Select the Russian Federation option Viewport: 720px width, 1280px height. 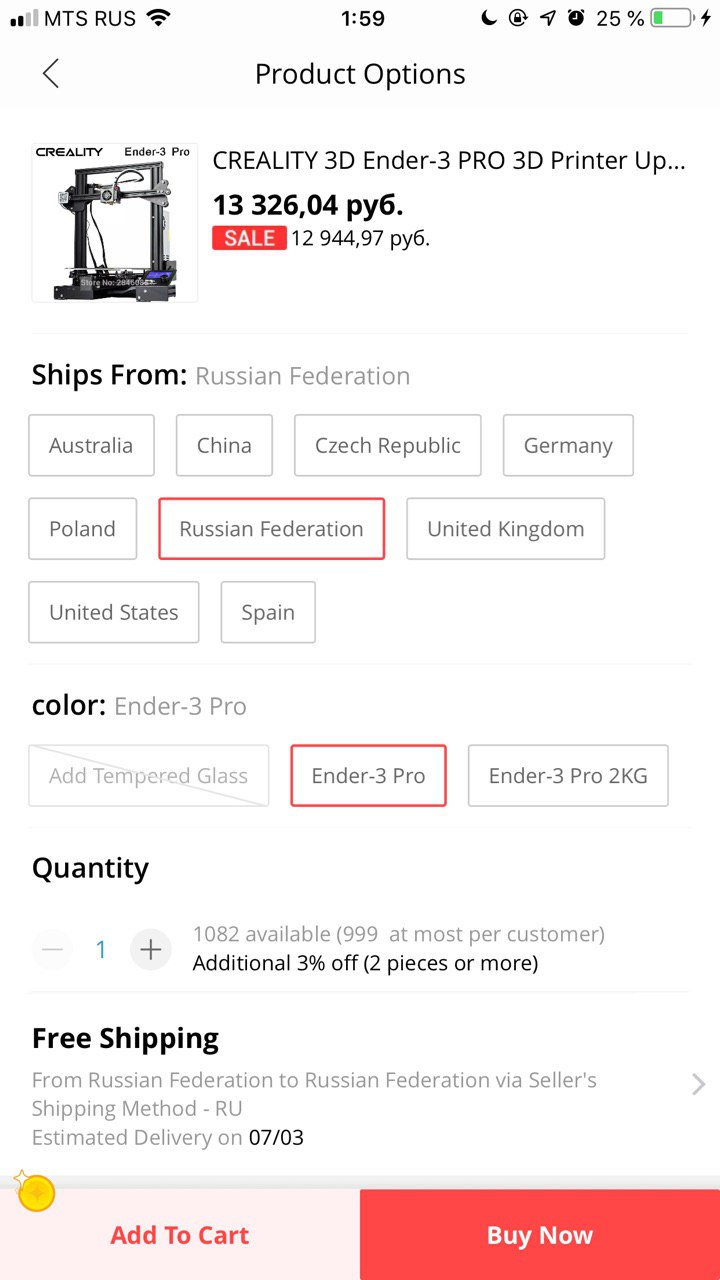pyautogui.click(x=271, y=529)
